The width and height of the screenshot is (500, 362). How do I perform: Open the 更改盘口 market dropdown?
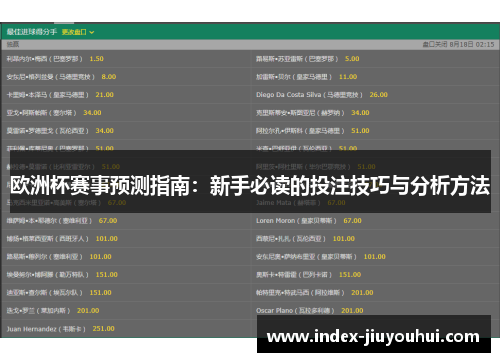pyautogui.click(x=78, y=32)
